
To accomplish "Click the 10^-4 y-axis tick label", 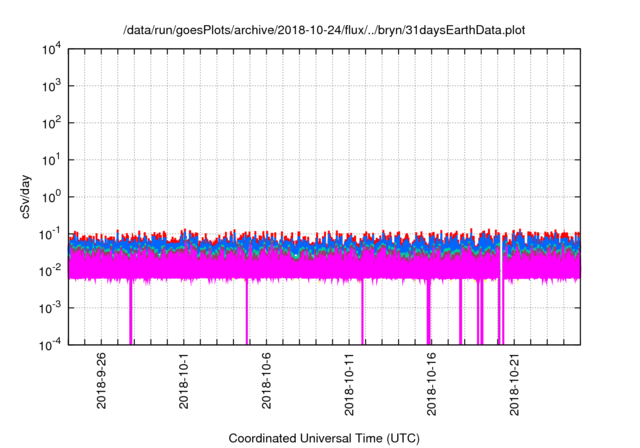I will 52,344.
